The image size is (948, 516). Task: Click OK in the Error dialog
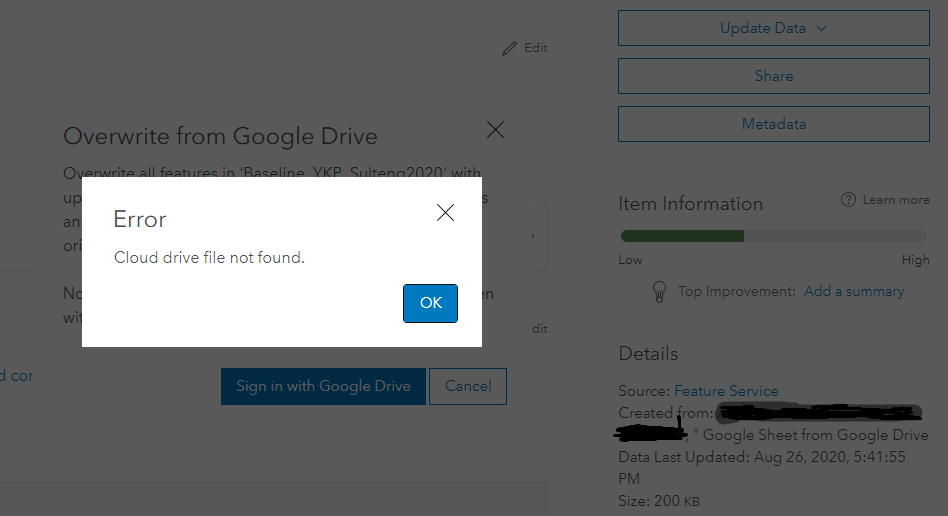tap(430, 303)
